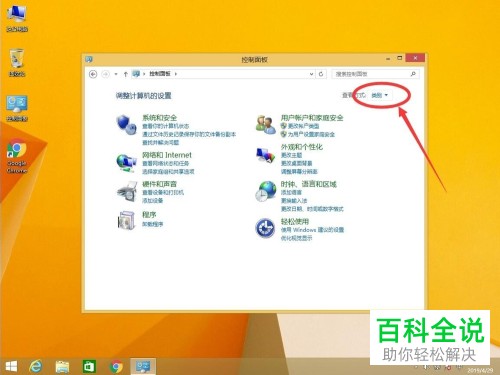
Task: Click the 控制面板 breadcrumb segment
Action: 160,74
